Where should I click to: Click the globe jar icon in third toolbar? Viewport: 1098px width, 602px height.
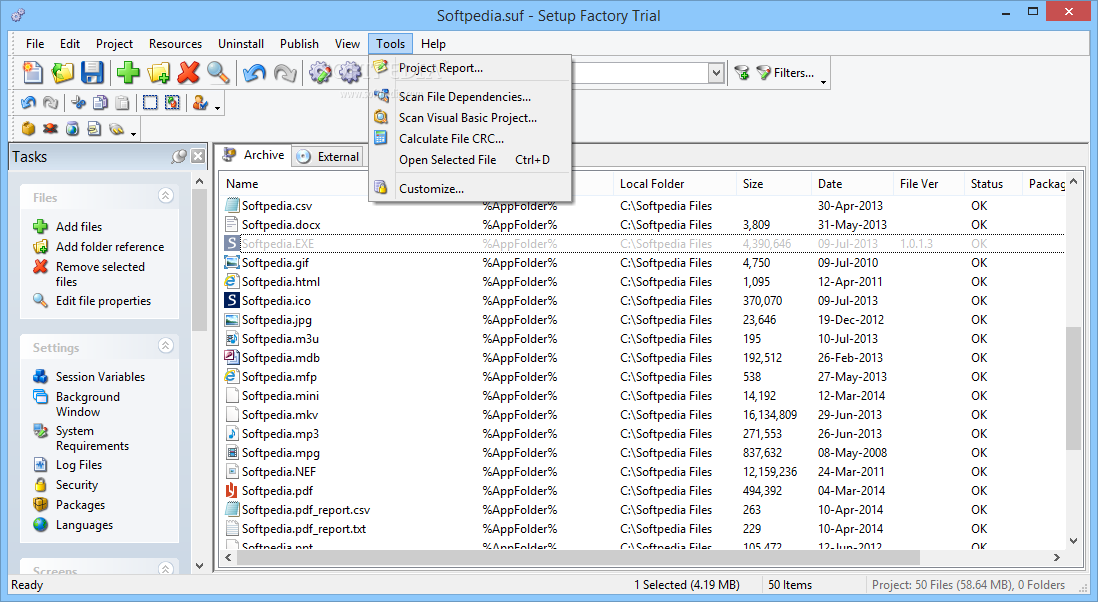(73, 129)
